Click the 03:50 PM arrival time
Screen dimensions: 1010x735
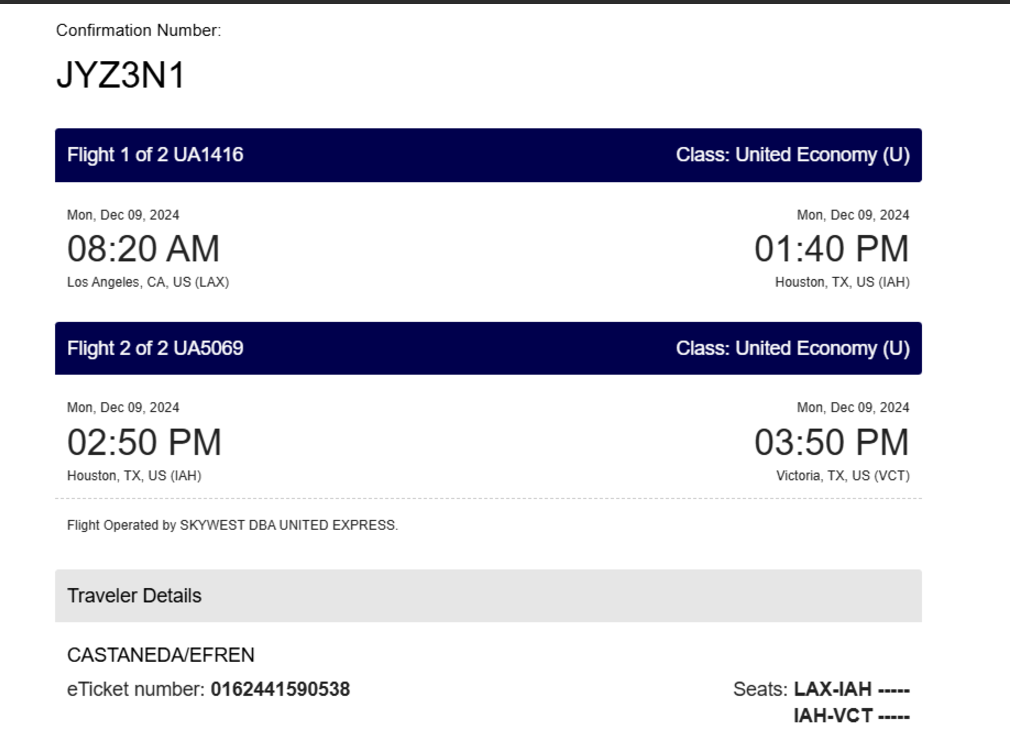coord(832,443)
